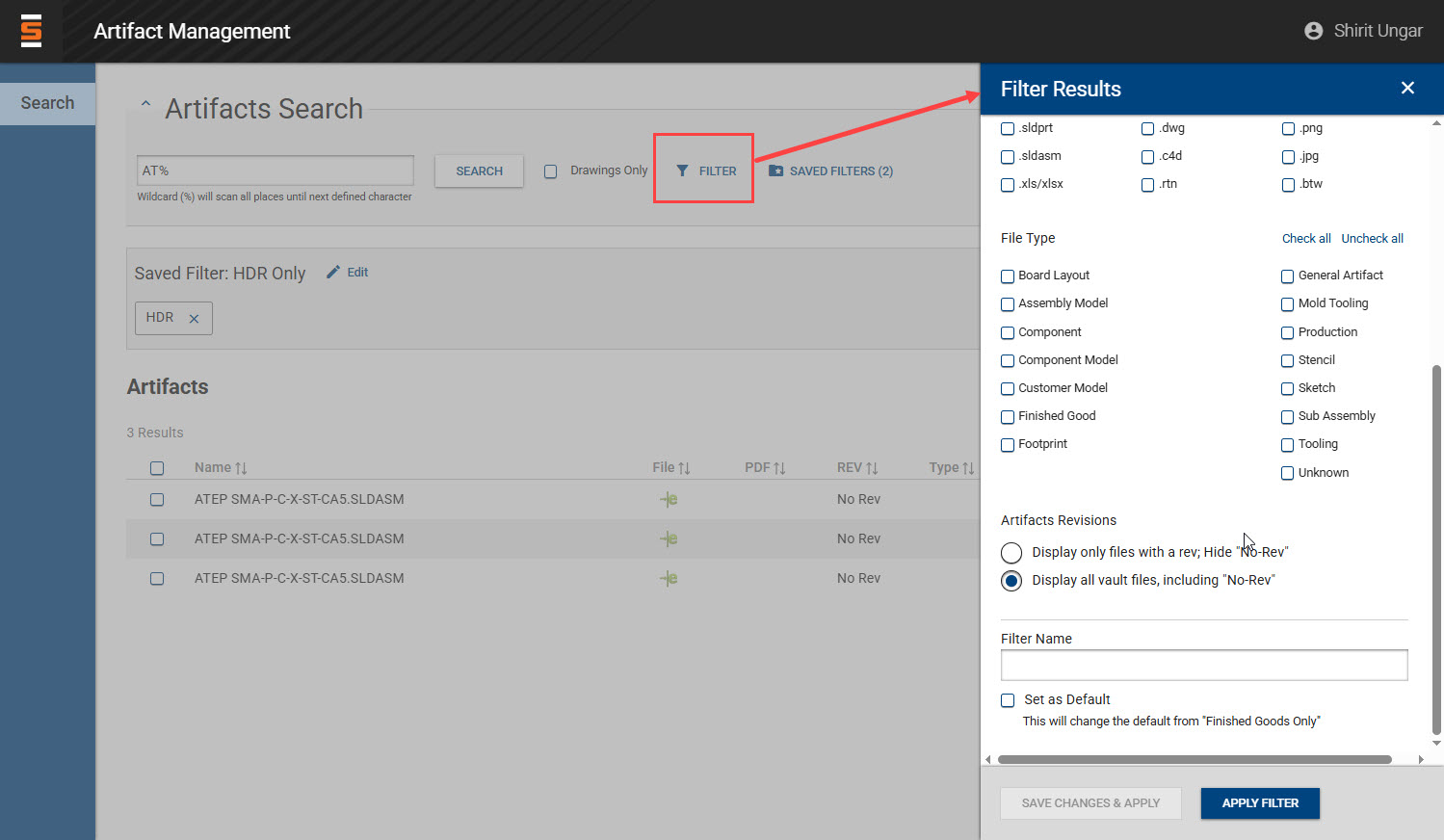Click the Filter Name text field

(1203, 665)
